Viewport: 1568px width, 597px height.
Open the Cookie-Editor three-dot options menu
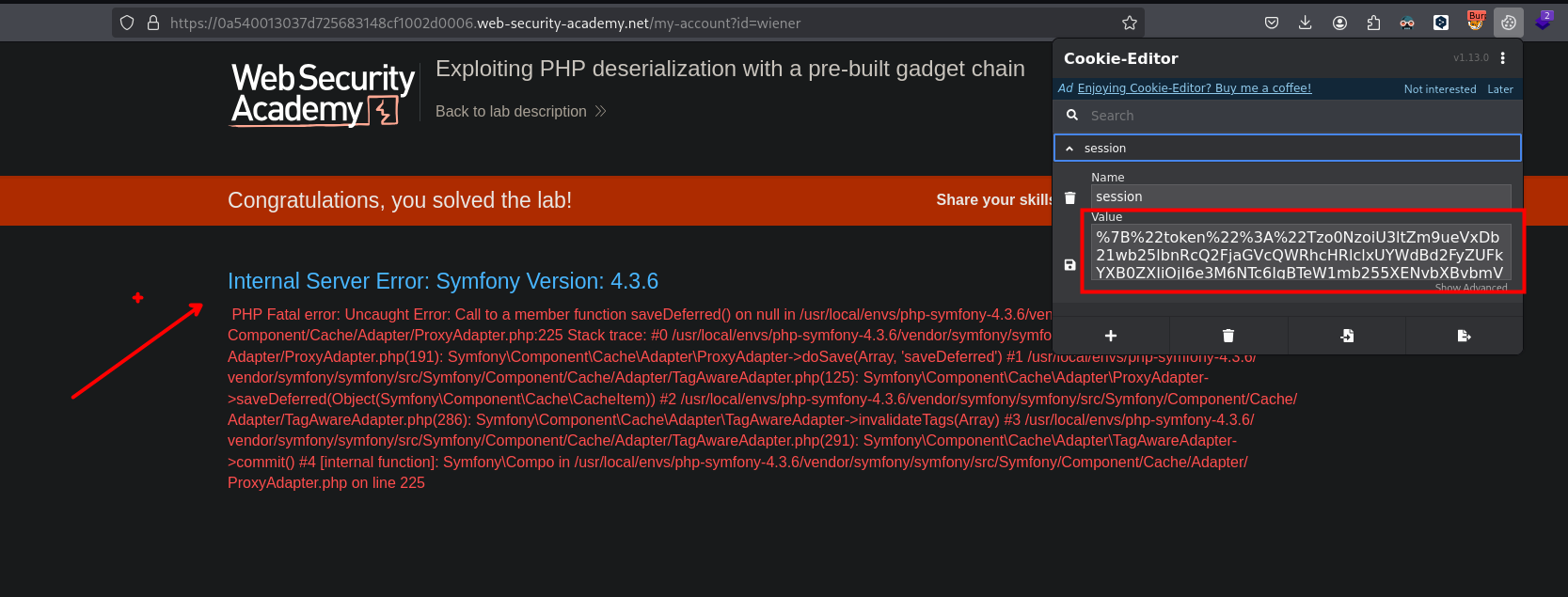coord(1503,58)
